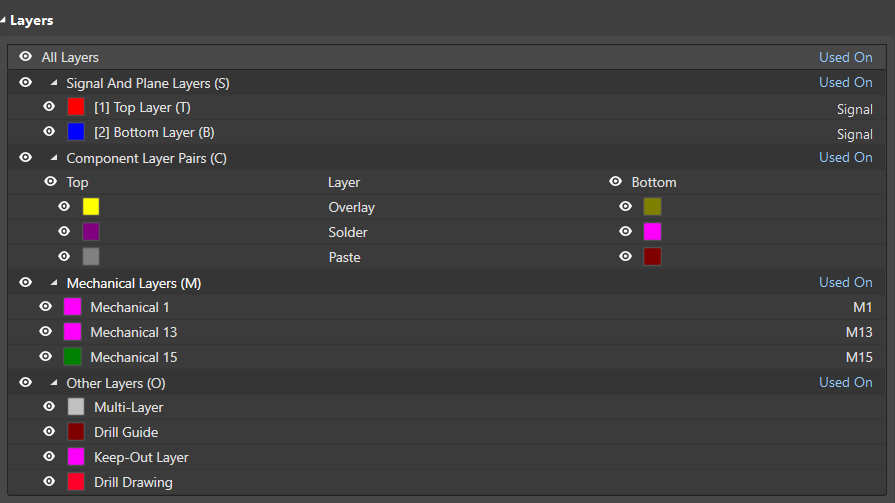895x503 pixels.
Task: Toggle eye icon for Keep-Out Layer
Action: click(x=49, y=457)
